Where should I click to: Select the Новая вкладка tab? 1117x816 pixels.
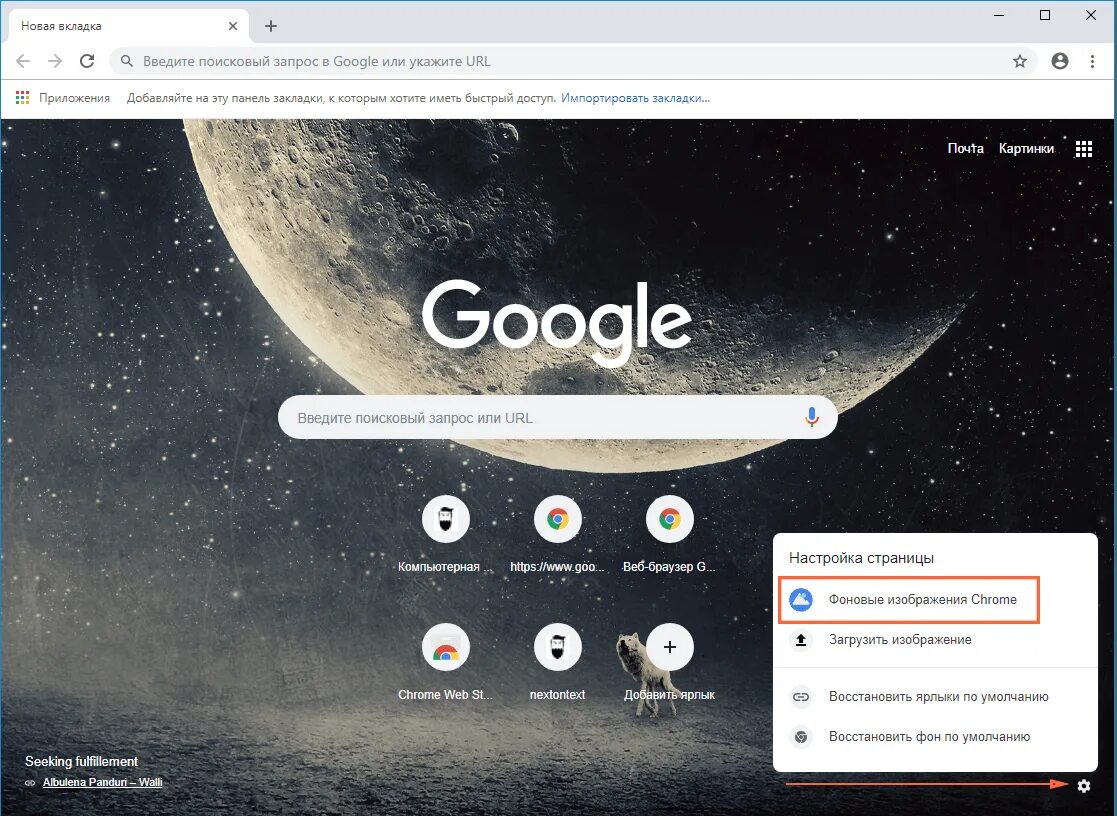point(128,26)
